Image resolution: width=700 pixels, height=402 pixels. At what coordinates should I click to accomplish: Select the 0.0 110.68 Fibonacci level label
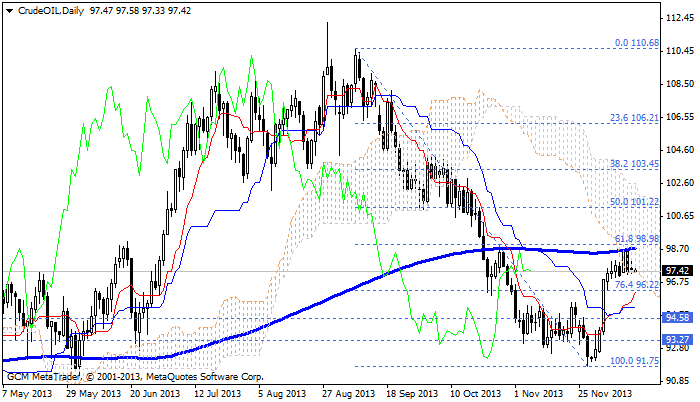pyautogui.click(x=636, y=43)
